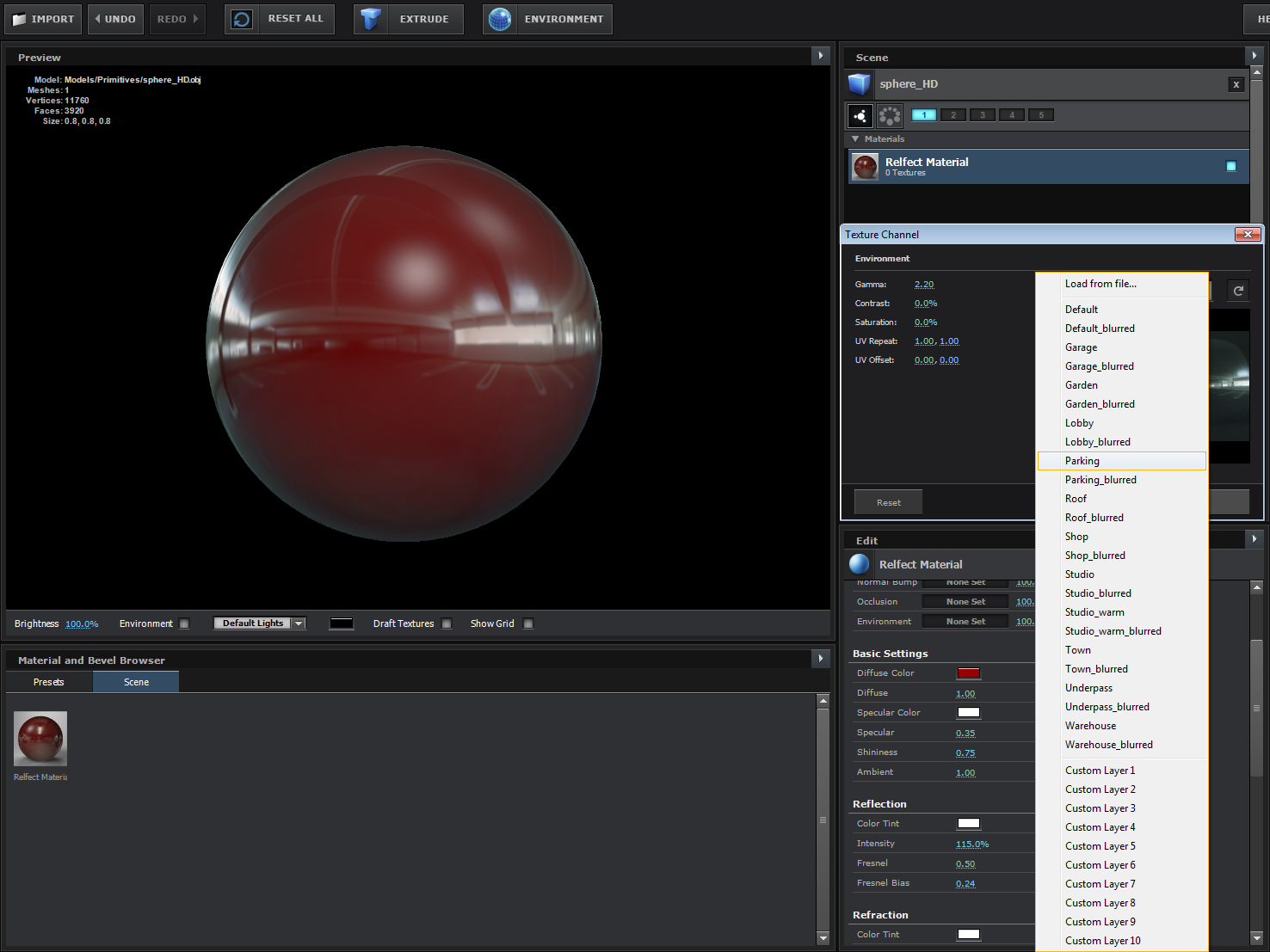Click the sphere_HD blue cube icon
1270x952 pixels.
(859, 83)
